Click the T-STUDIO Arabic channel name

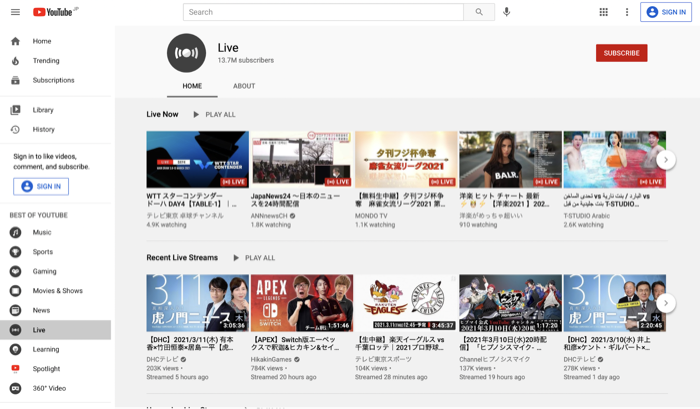(587, 216)
